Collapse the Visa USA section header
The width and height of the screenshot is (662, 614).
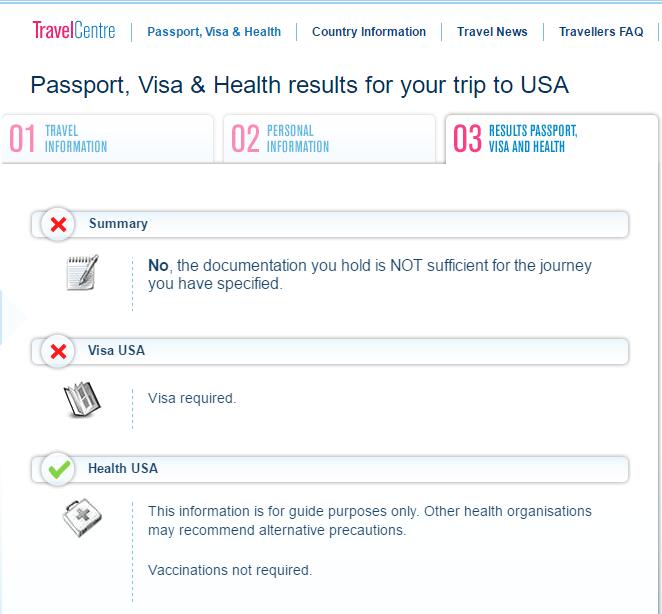[x=330, y=351]
